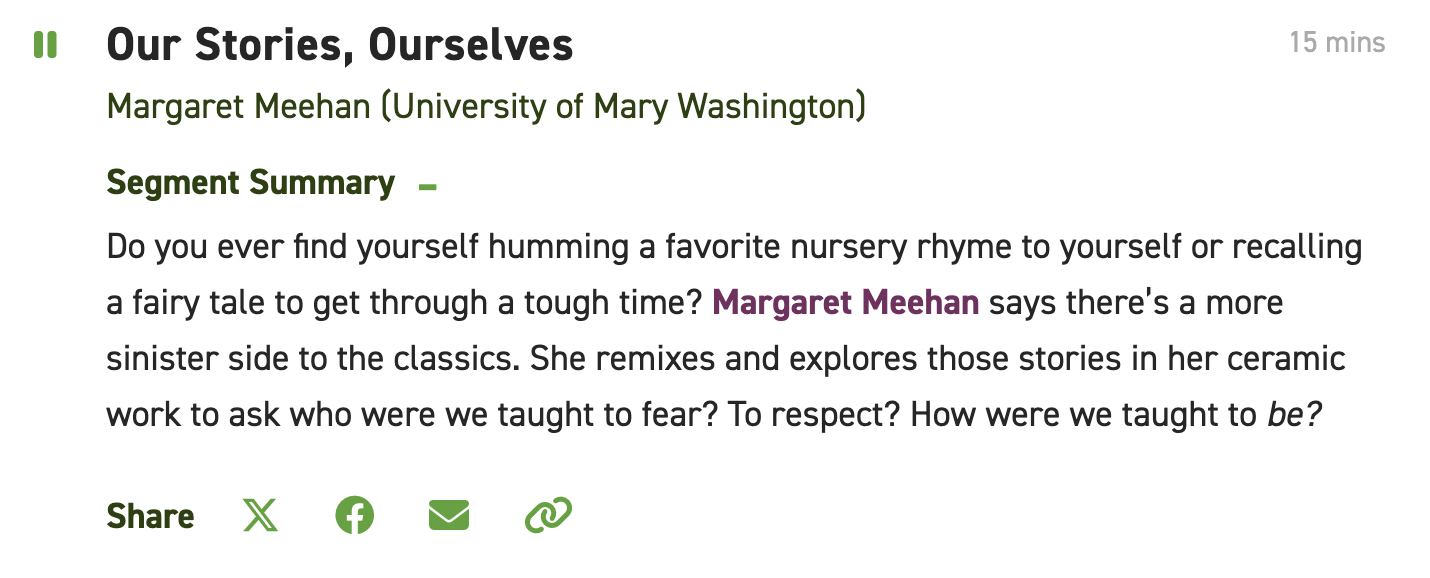
Task: Collapse the Segment Summary with minus icon
Action: pyautogui.click(x=429, y=187)
